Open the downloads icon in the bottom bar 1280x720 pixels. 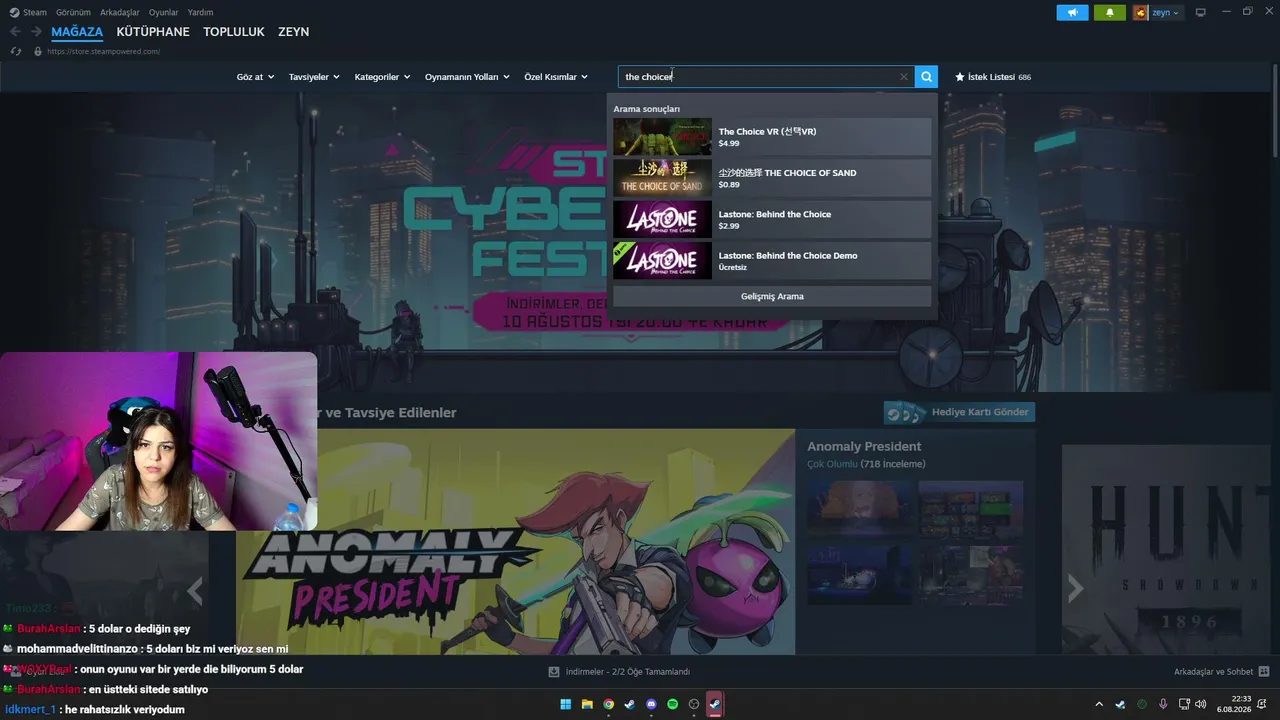[x=554, y=672]
